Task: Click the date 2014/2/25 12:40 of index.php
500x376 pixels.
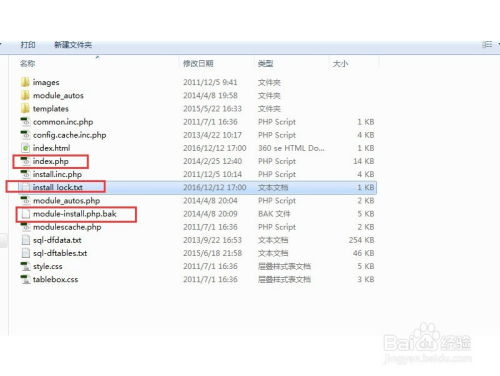Action: pyautogui.click(x=212, y=161)
